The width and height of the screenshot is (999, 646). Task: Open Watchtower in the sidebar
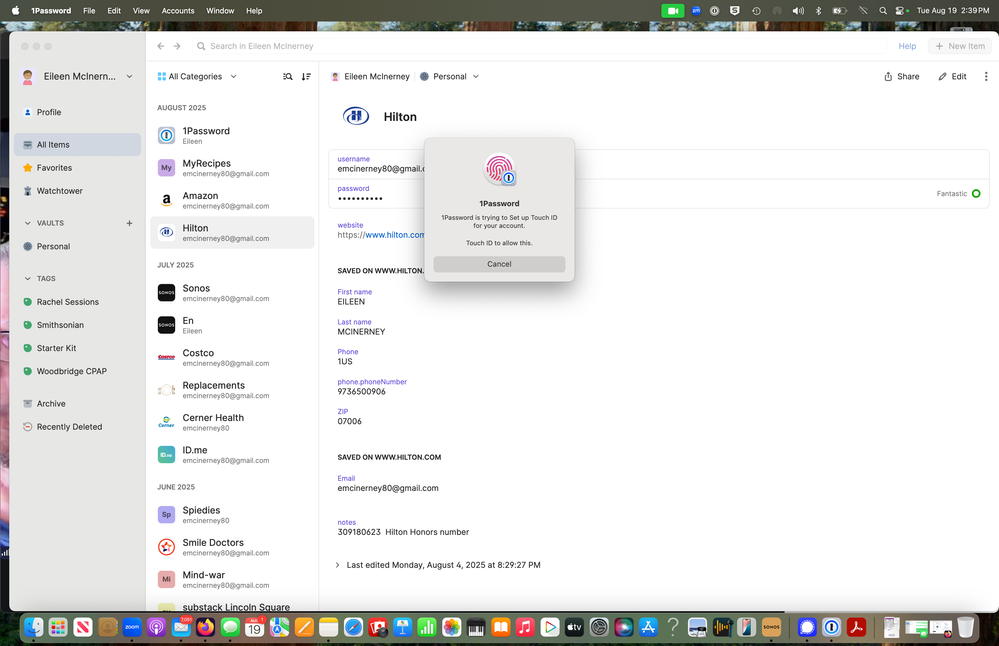[60, 191]
